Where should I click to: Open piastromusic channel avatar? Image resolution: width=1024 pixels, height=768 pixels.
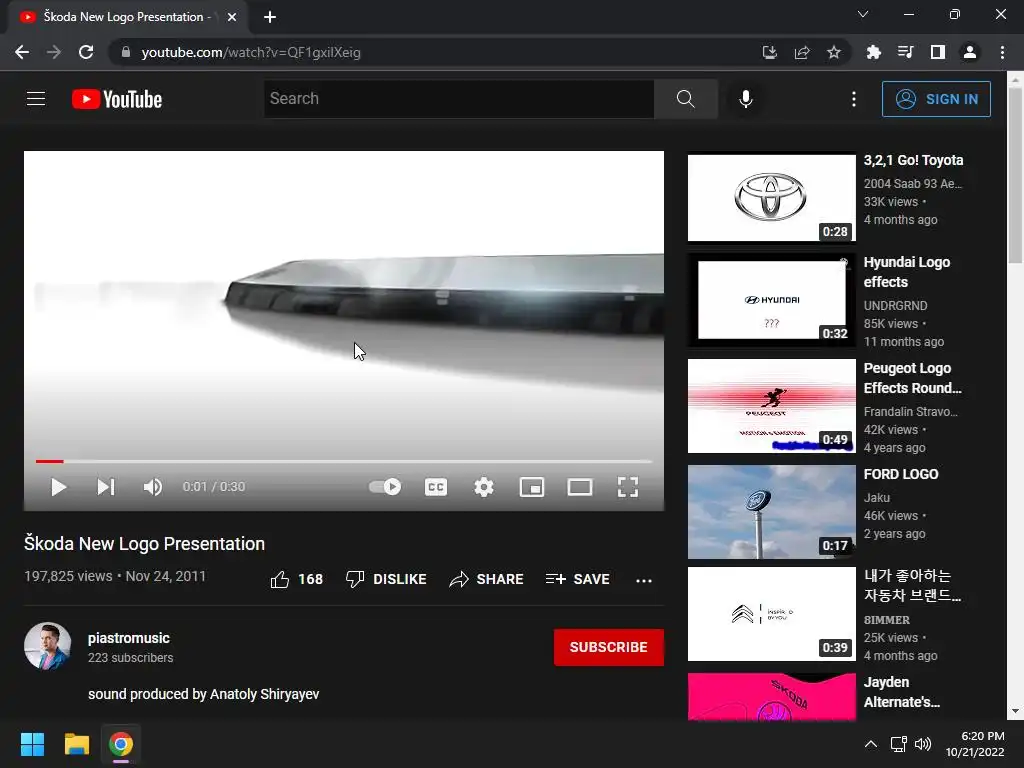coord(48,647)
